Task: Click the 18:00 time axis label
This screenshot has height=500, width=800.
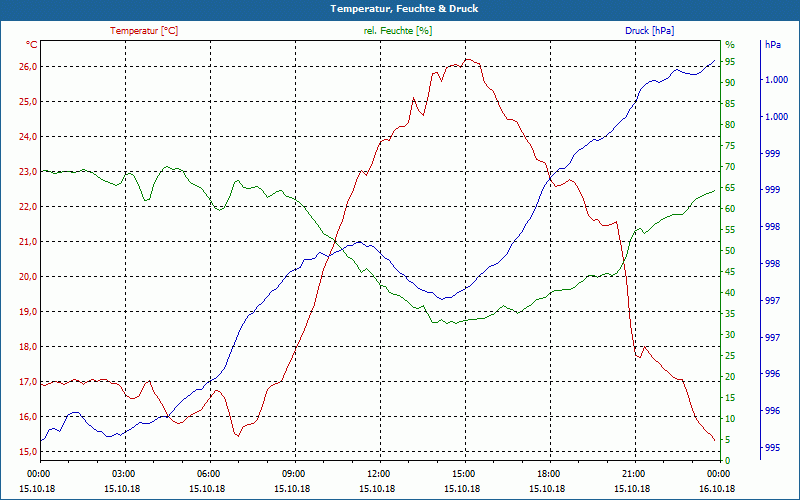Action: point(548,474)
